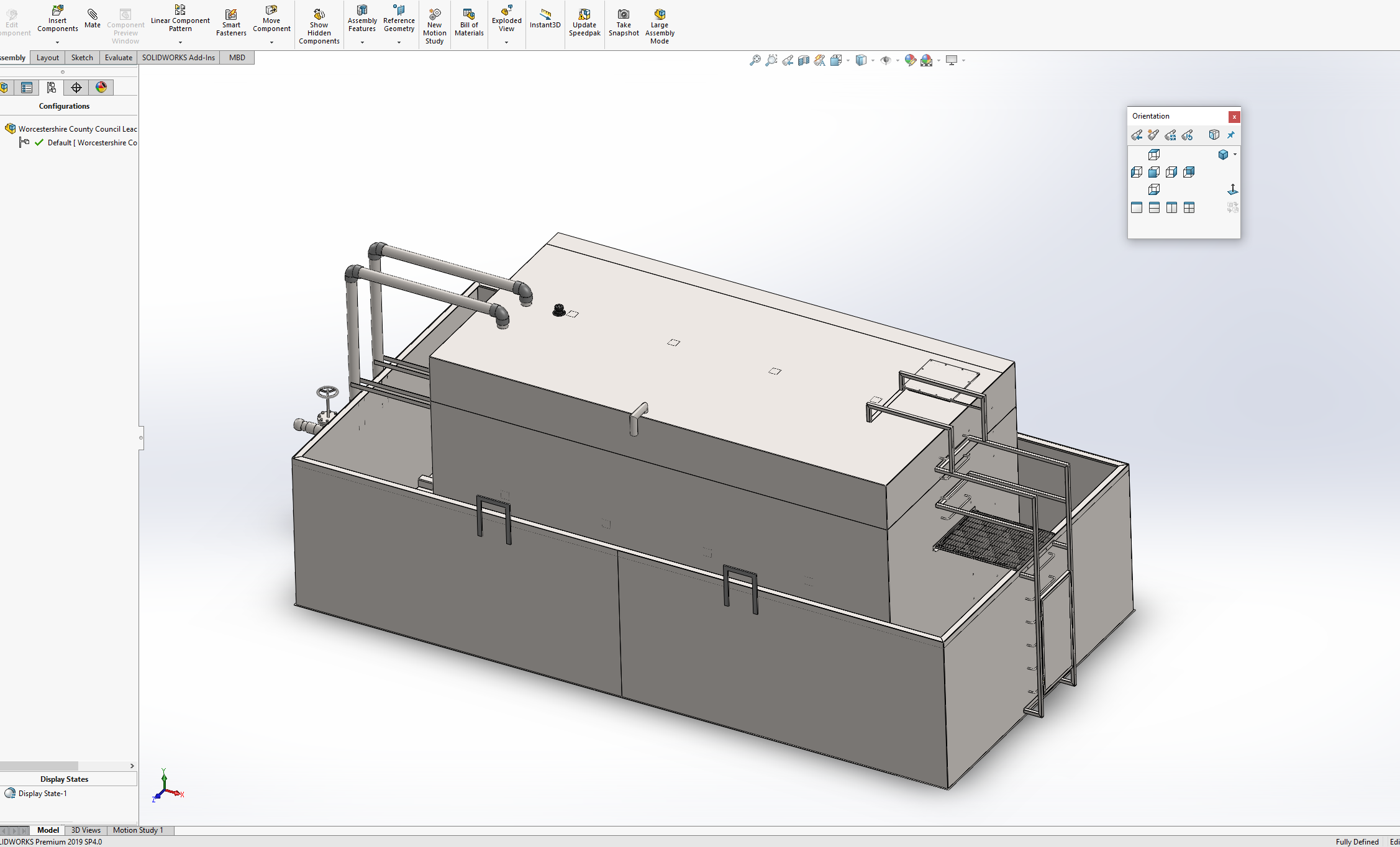
Task: Click Zoom to Fit magnifier icon
Action: click(755, 60)
